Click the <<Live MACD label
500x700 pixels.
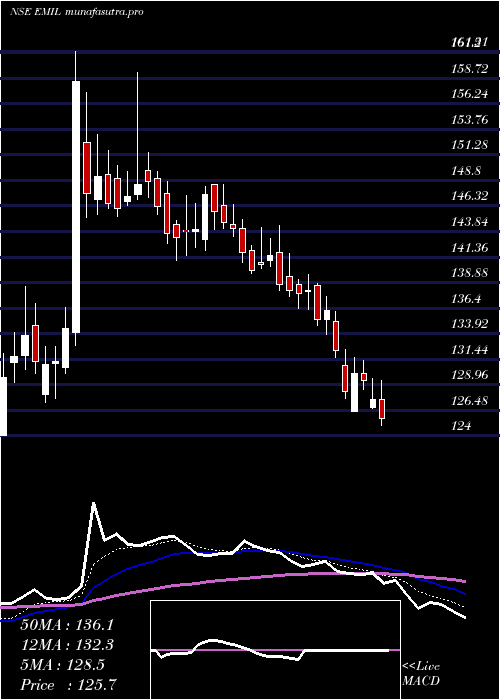(x=421, y=674)
